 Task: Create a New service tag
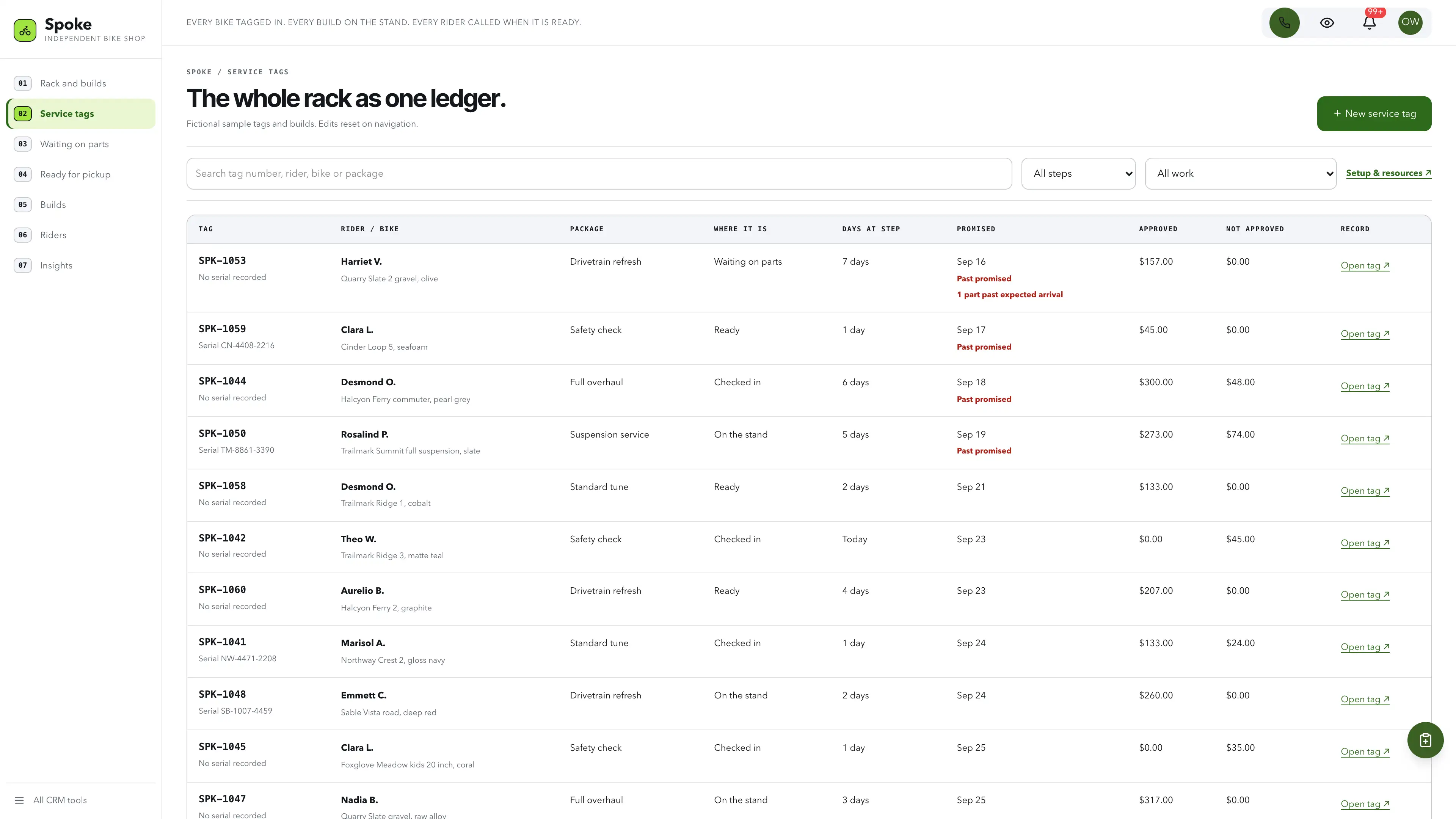1374,114
